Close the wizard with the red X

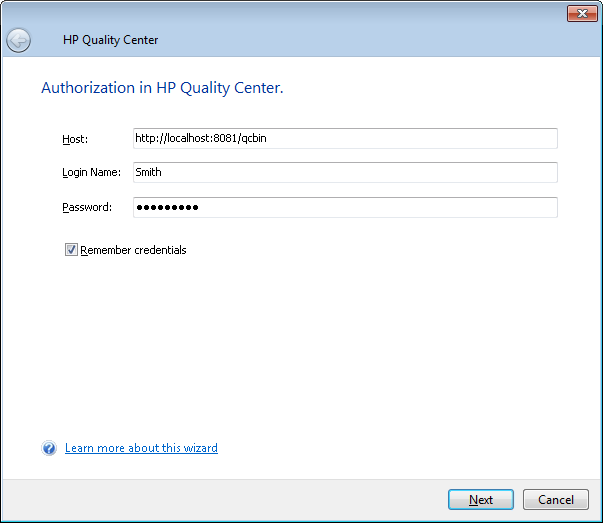point(581,13)
